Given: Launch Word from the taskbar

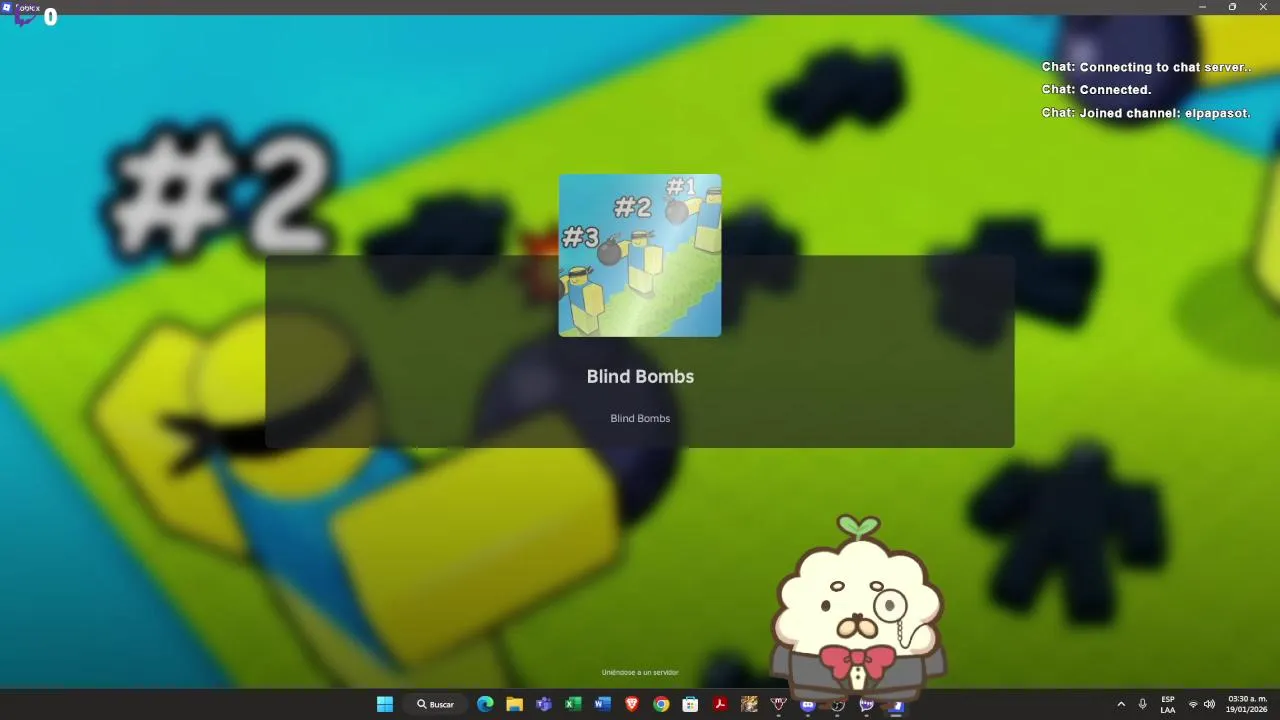Looking at the screenshot, I should (602, 704).
